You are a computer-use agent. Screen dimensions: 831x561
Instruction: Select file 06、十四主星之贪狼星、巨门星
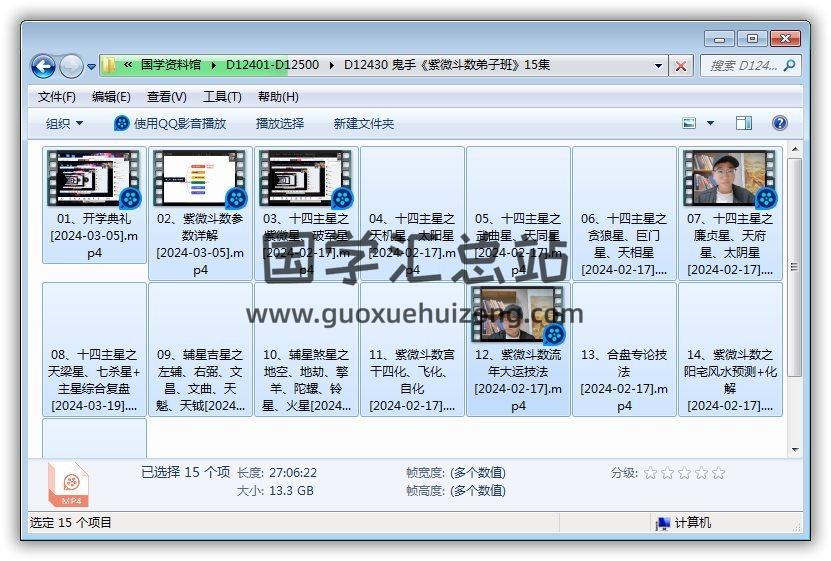point(624,213)
